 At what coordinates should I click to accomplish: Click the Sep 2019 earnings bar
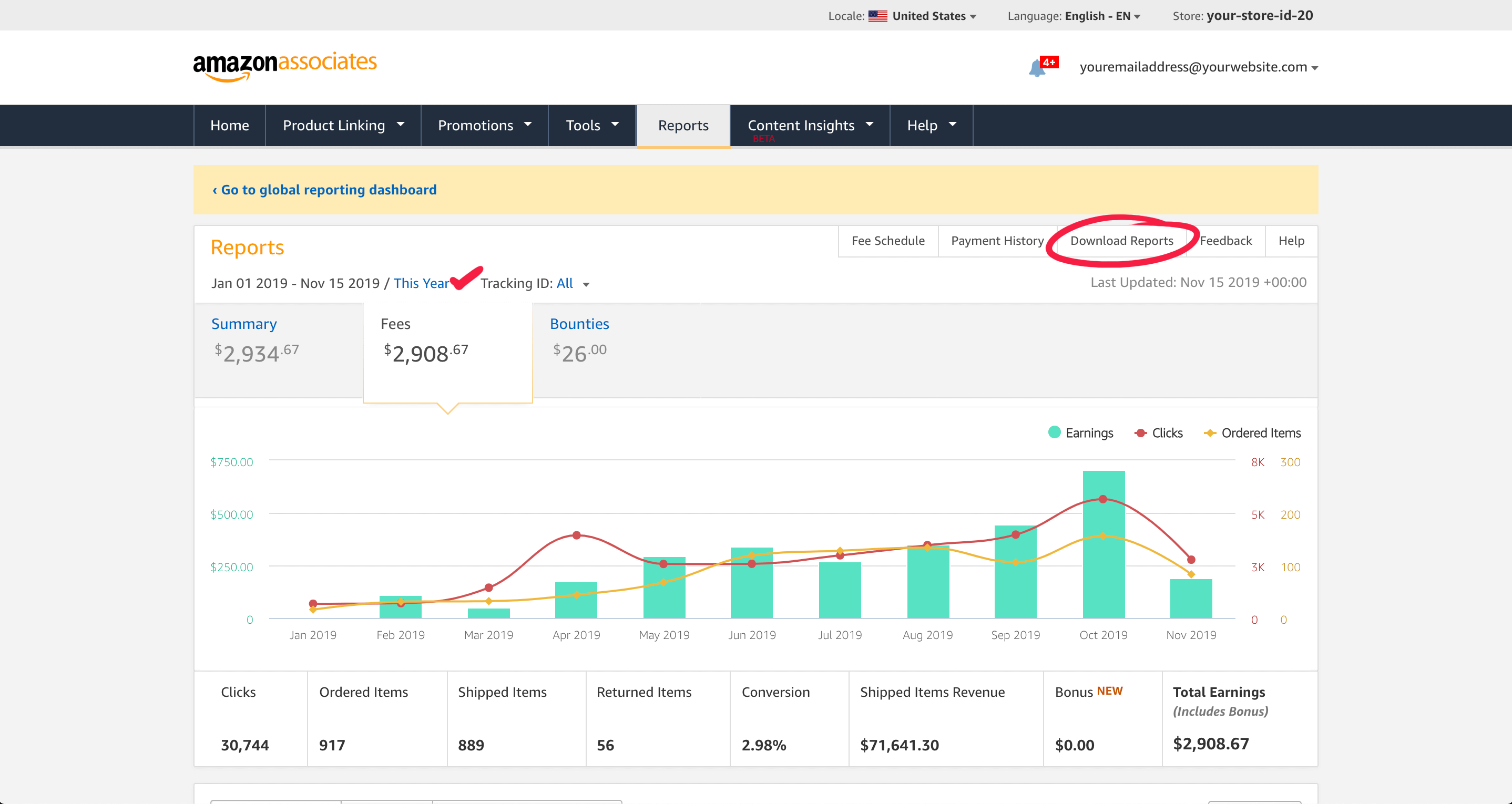(1015, 572)
